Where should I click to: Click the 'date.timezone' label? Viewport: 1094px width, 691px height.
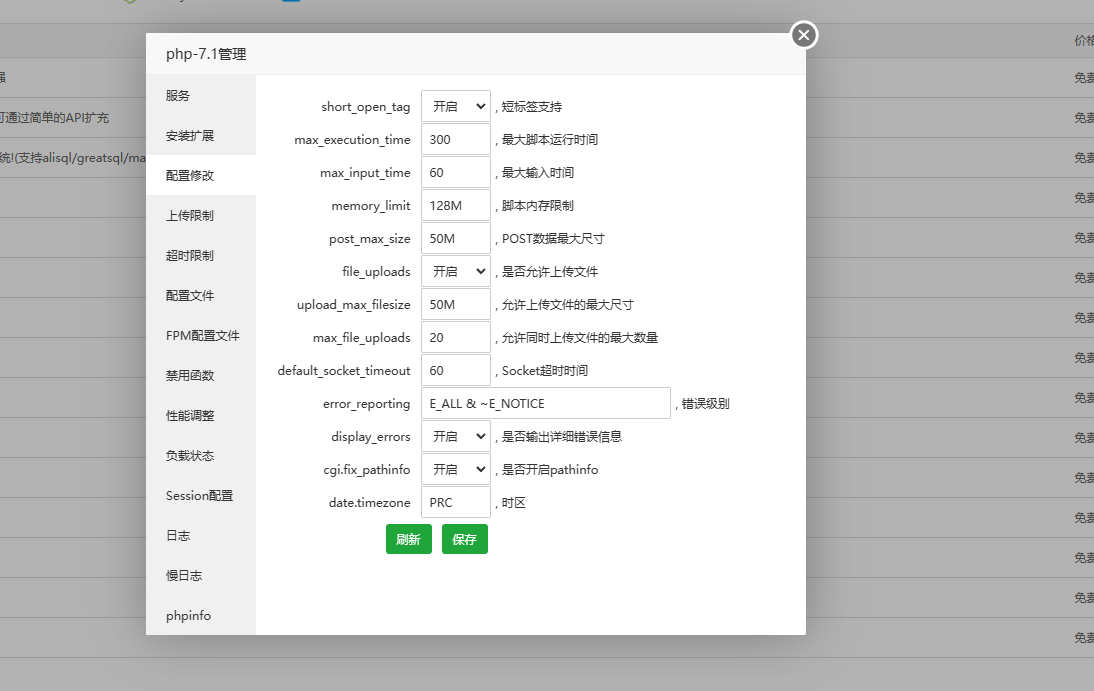tap(370, 503)
